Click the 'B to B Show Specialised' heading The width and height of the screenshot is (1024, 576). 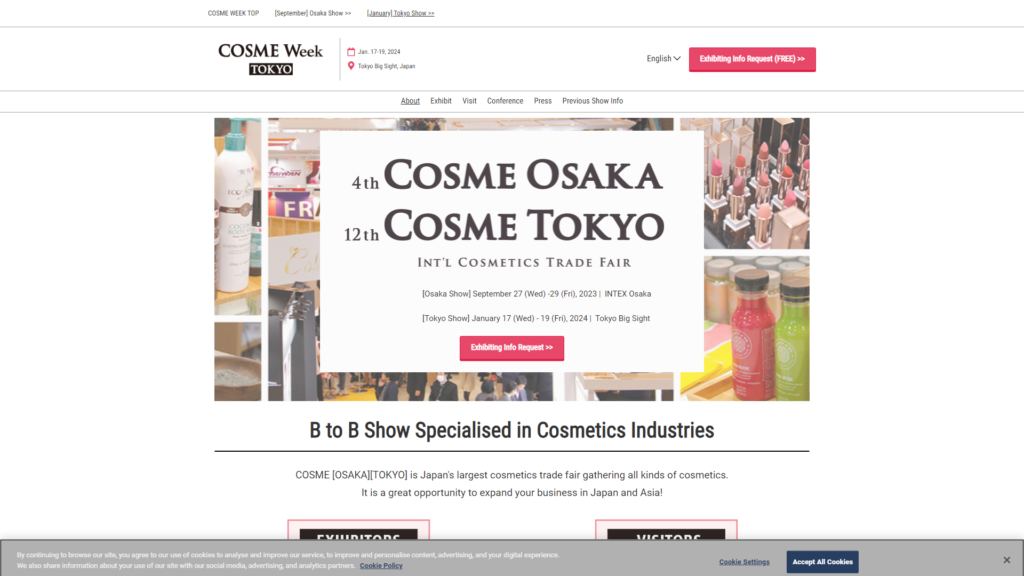512,430
